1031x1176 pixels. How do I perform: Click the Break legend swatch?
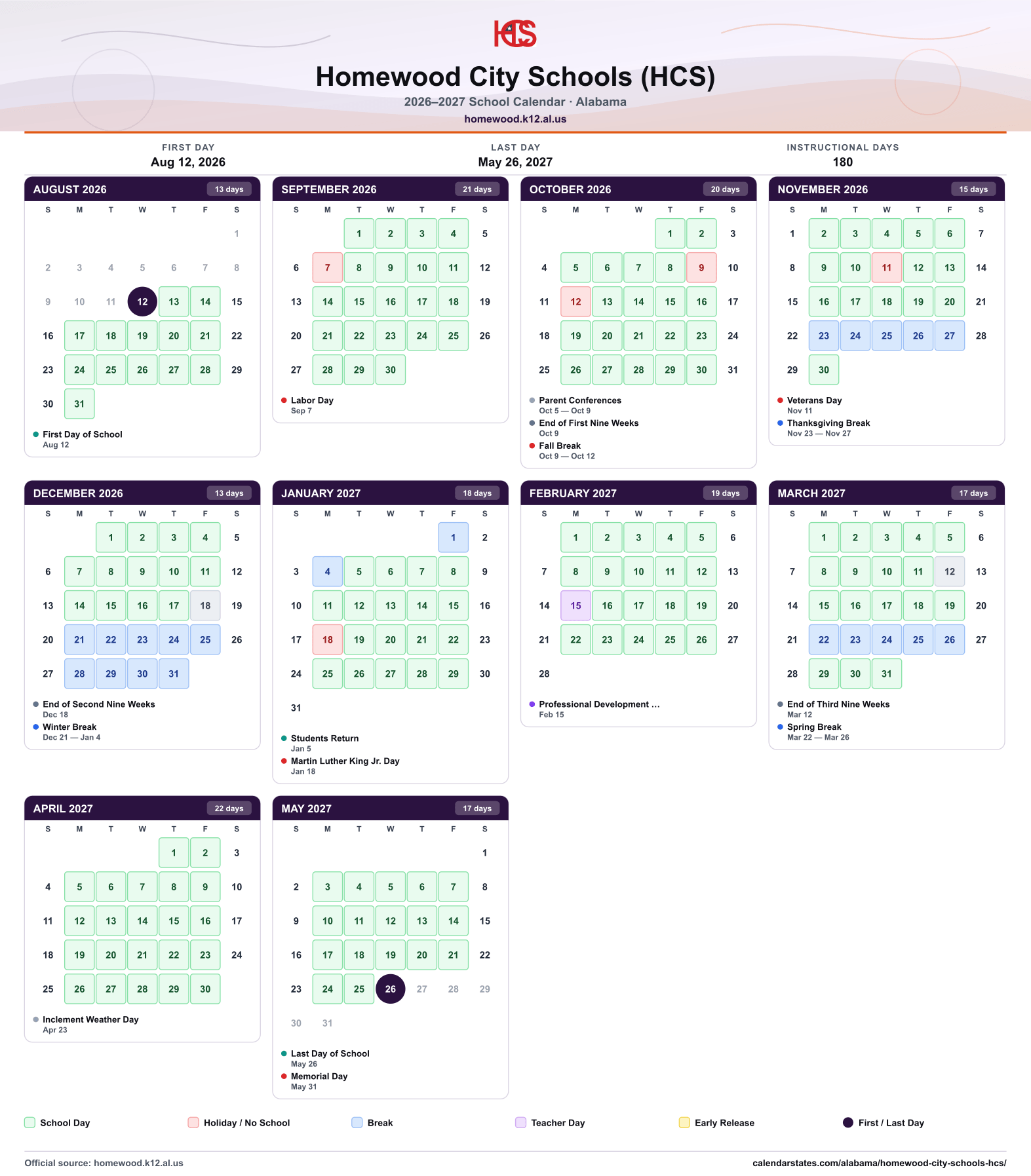357,1123
